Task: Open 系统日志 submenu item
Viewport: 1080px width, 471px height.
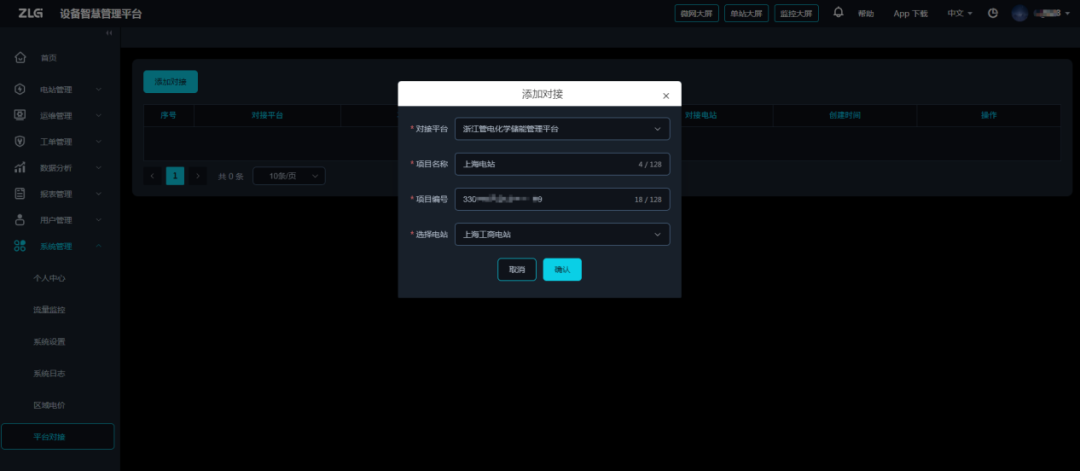Action: [50, 373]
